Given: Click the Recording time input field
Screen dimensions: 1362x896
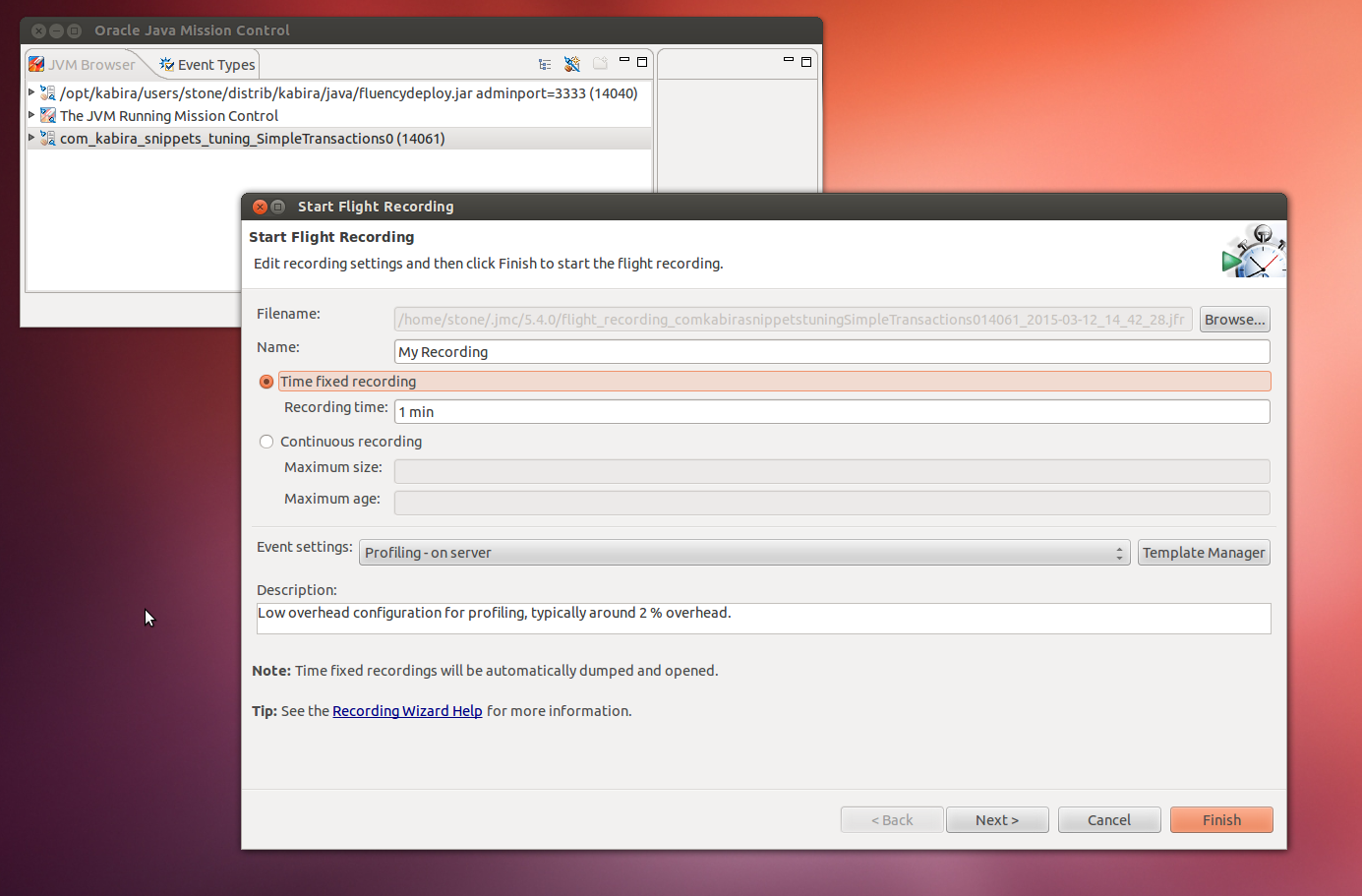Looking at the screenshot, I should coord(832,412).
